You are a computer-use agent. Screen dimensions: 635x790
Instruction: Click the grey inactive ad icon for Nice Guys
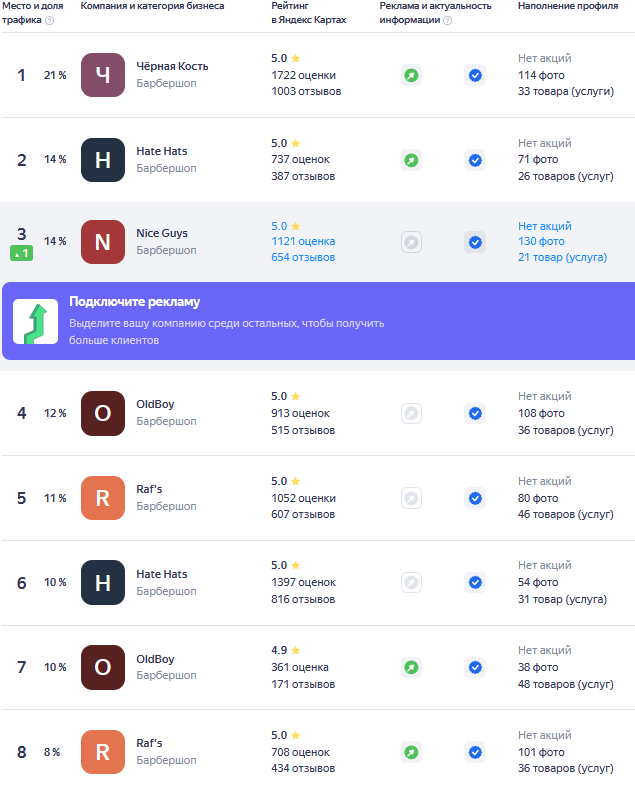click(411, 242)
